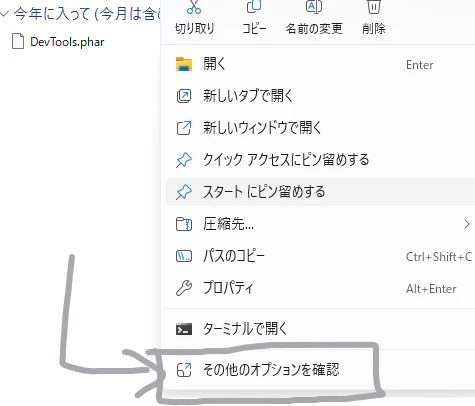Screen dimensions: 475x406
Task: Expand the 圧縮先... submenu arrow
Action: coord(467,224)
